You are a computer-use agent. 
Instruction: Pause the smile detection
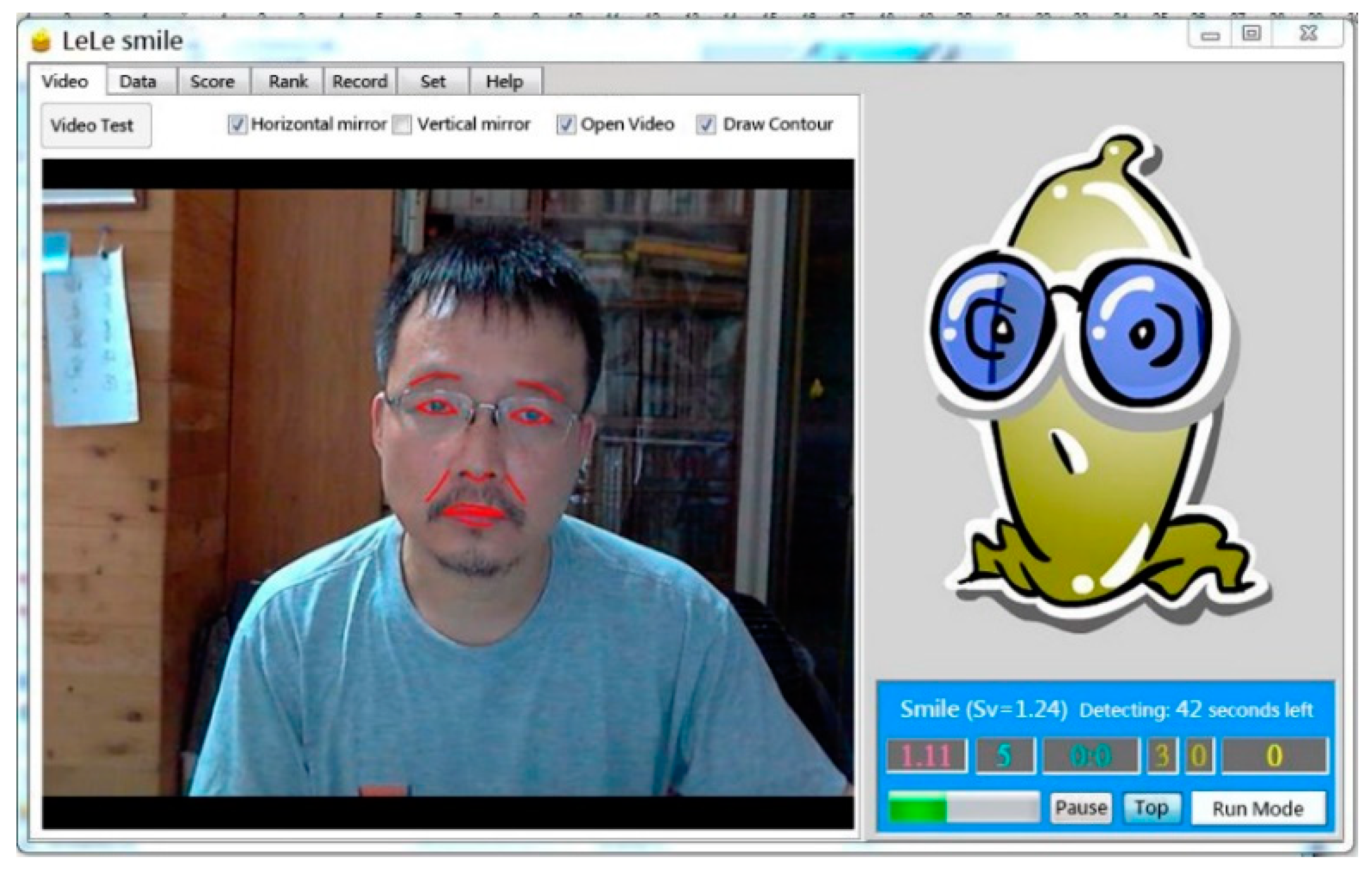pos(1081,807)
